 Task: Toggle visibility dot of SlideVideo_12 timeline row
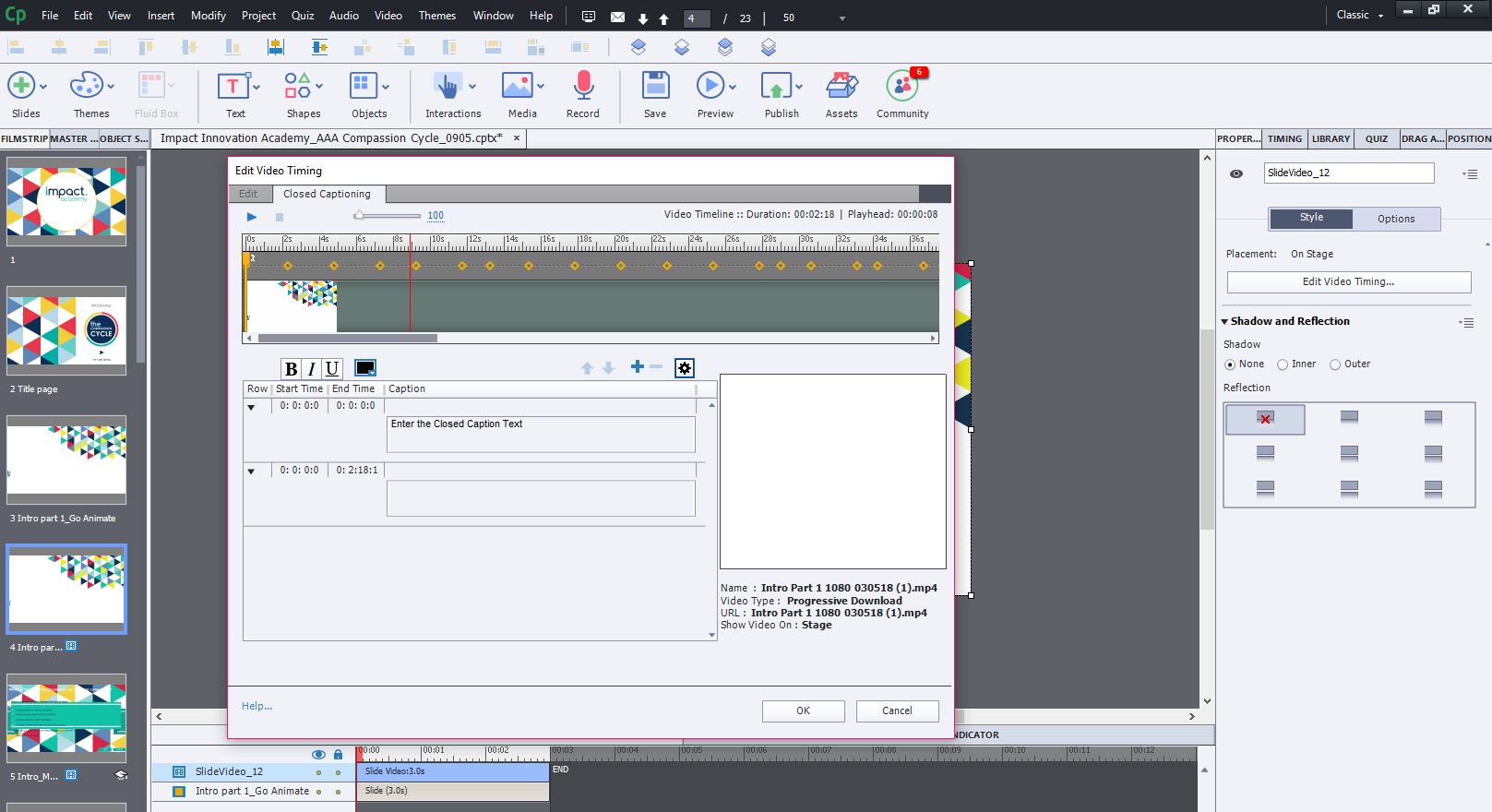point(319,772)
